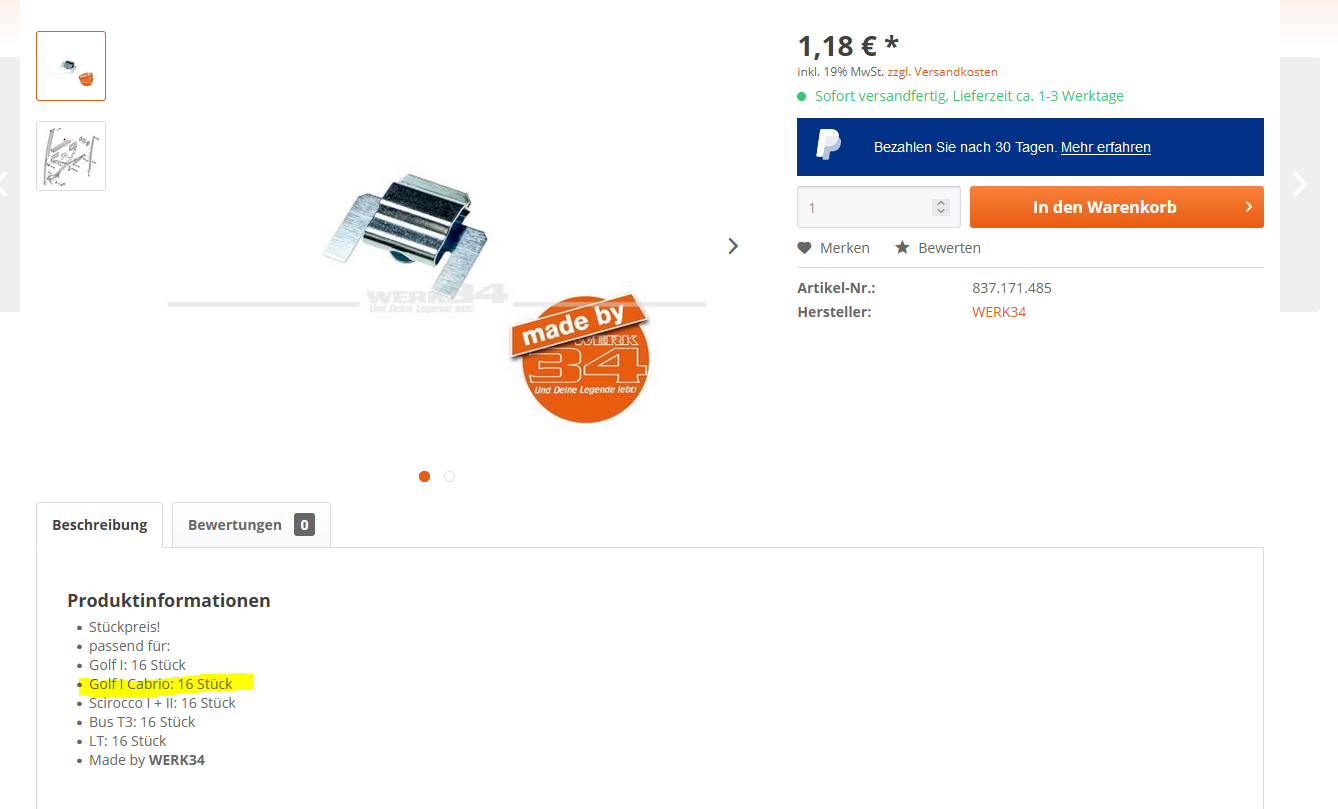
Task: Click the quantity input field
Action: [x=865, y=207]
